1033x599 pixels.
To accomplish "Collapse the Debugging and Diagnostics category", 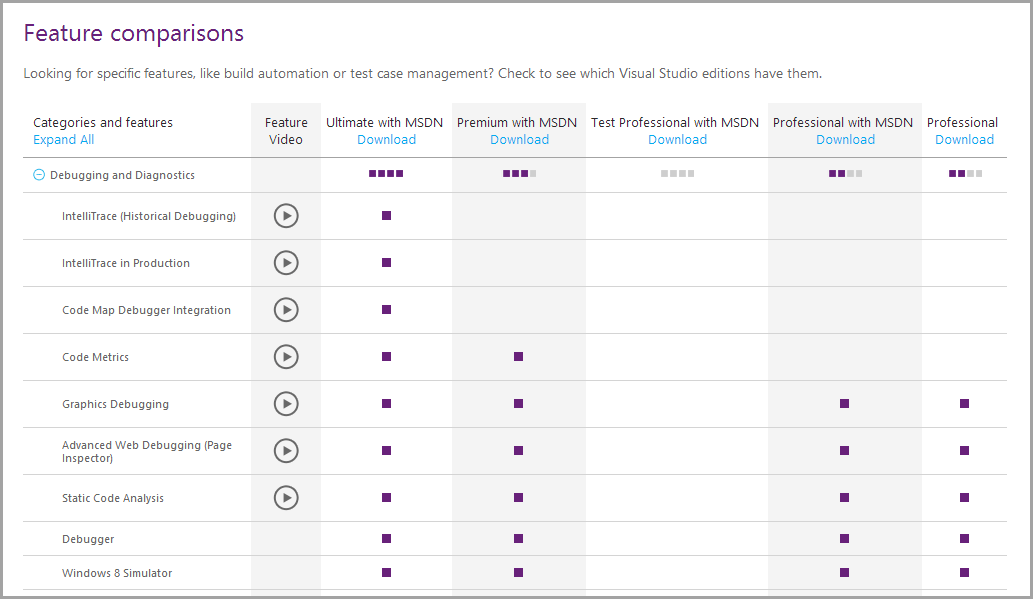I will (39, 175).
